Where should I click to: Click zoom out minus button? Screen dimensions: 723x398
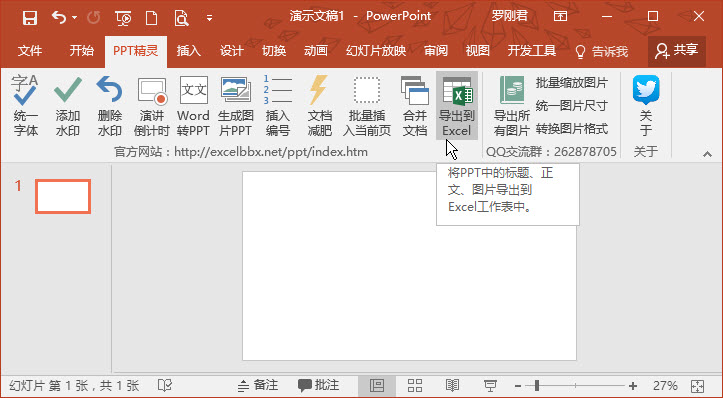click(x=518, y=386)
